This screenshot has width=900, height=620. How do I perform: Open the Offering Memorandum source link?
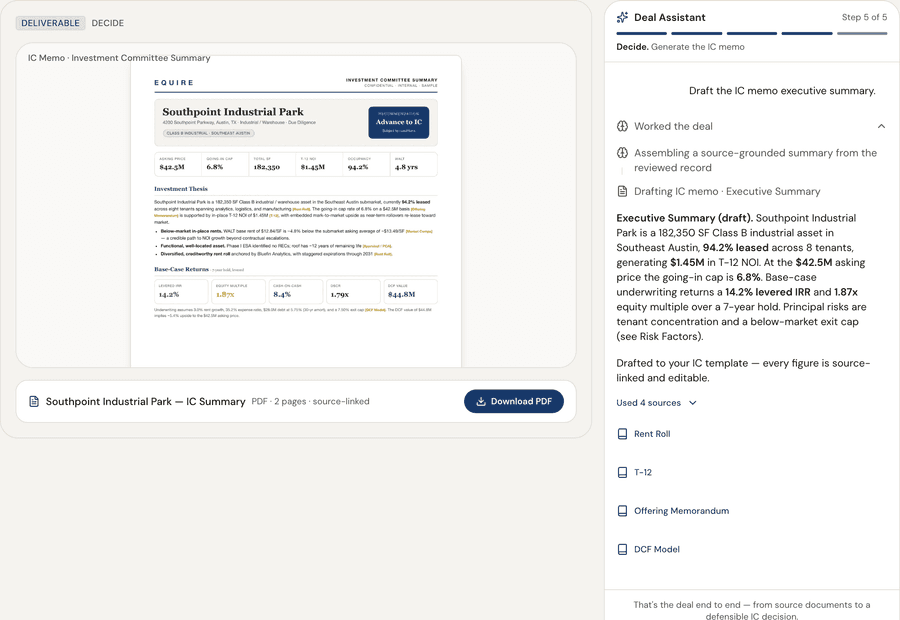tap(681, 511)
